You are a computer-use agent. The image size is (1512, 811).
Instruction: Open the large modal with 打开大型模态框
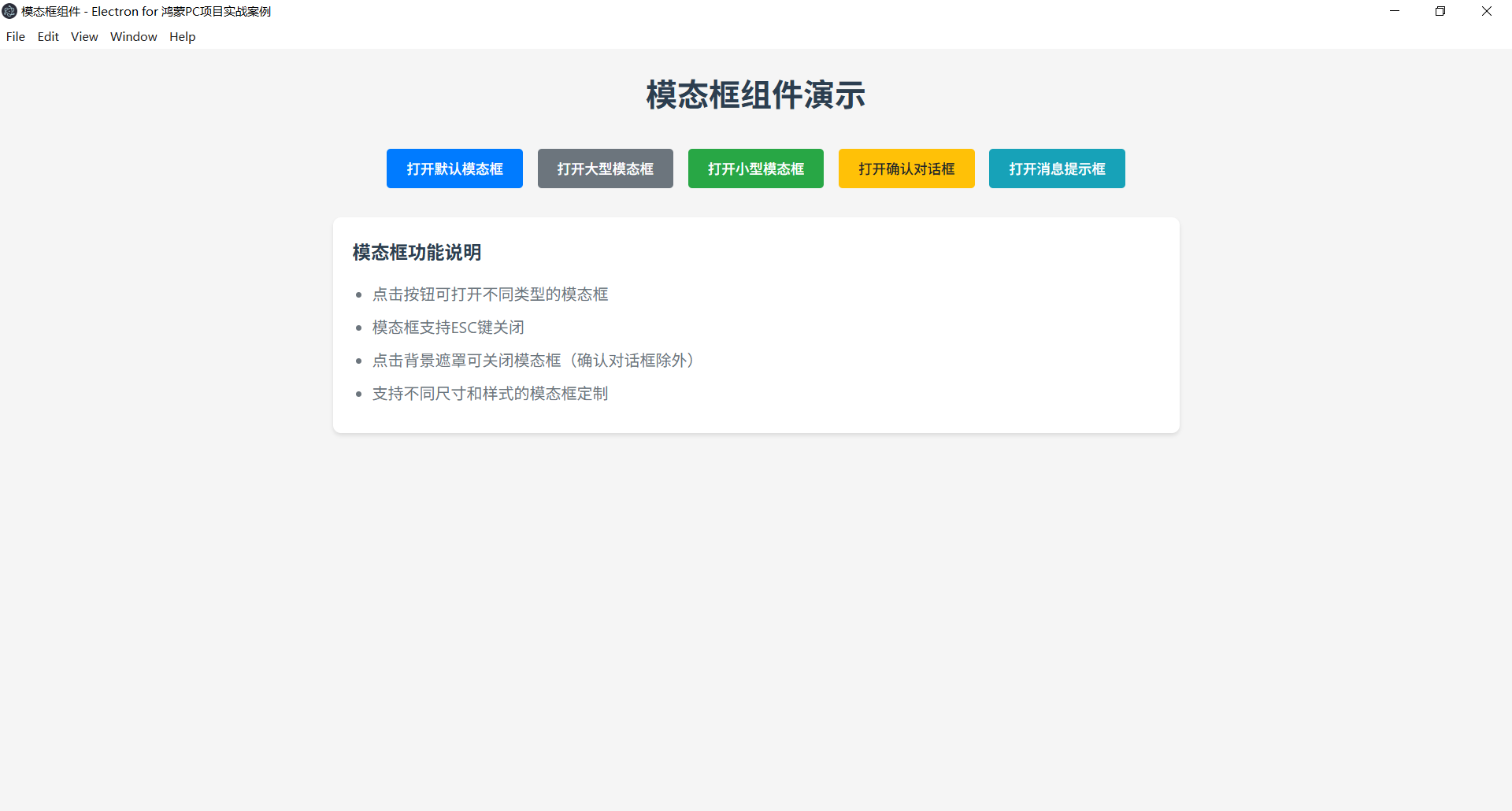(605, 168)
